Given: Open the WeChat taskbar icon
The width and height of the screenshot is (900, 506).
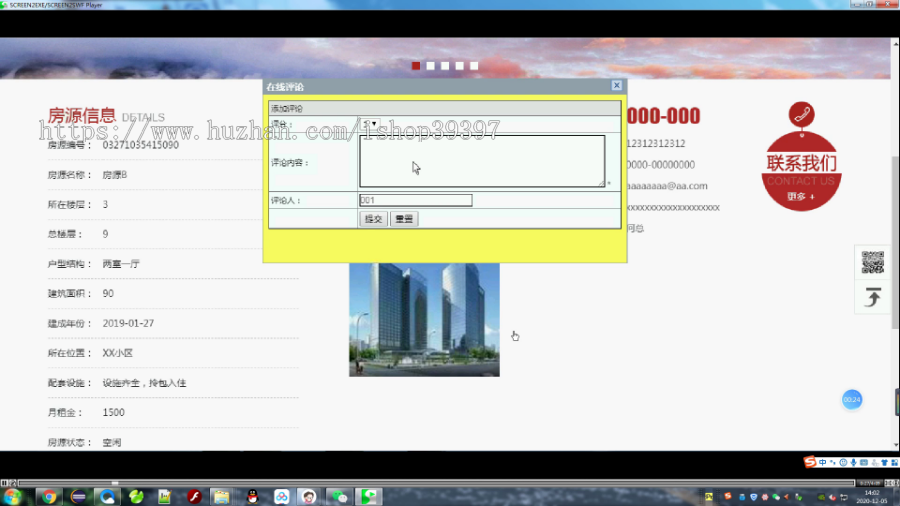Looking at the screenshot, I should [339, 497].
